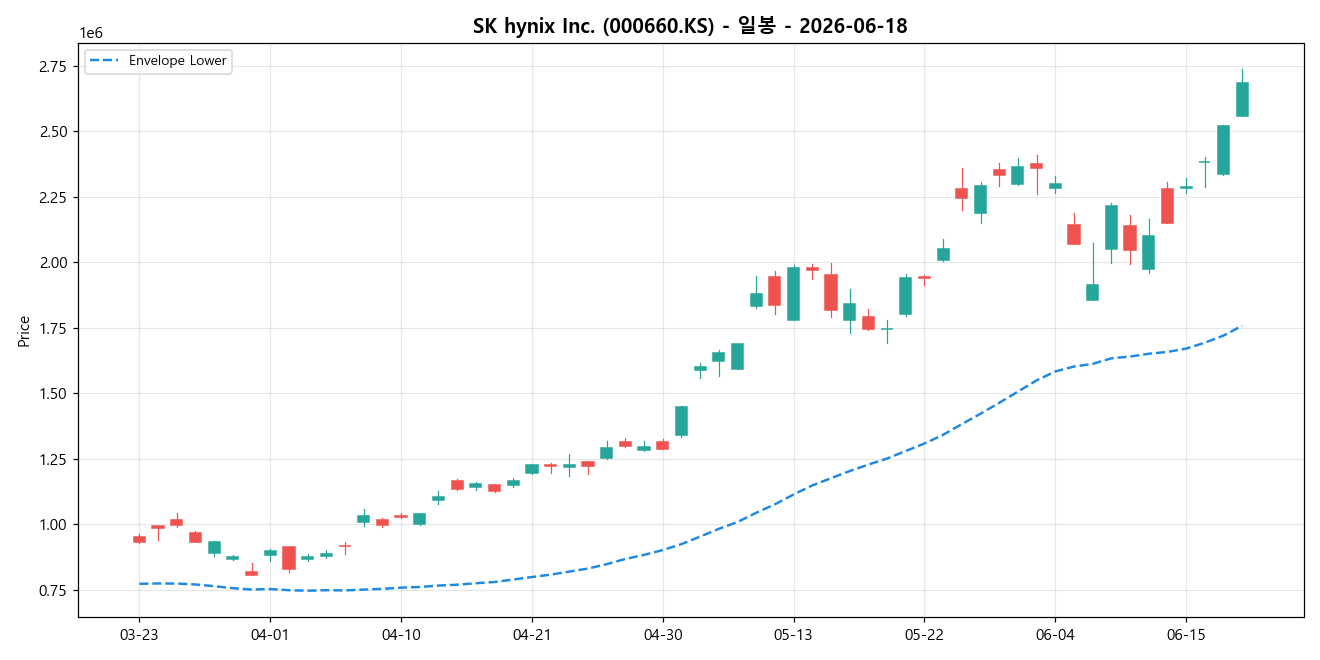Click the 06-04 x-axis date label
Image resolution: width=1320 pixels, height=660 pixels.
(1055, 635)
